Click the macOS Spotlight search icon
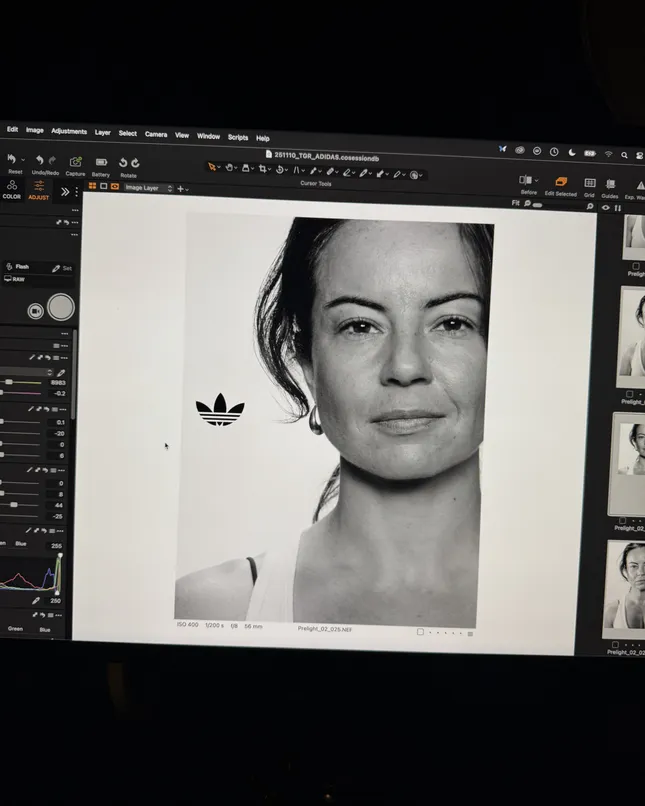The image size is (645, 806). (x=624, y=155)
